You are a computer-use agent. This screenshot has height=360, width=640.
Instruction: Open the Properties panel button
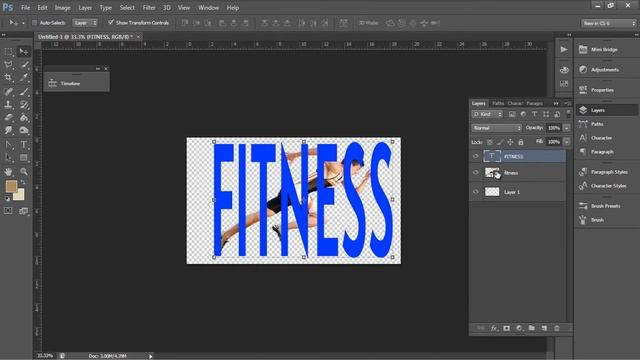pos(602,90)
